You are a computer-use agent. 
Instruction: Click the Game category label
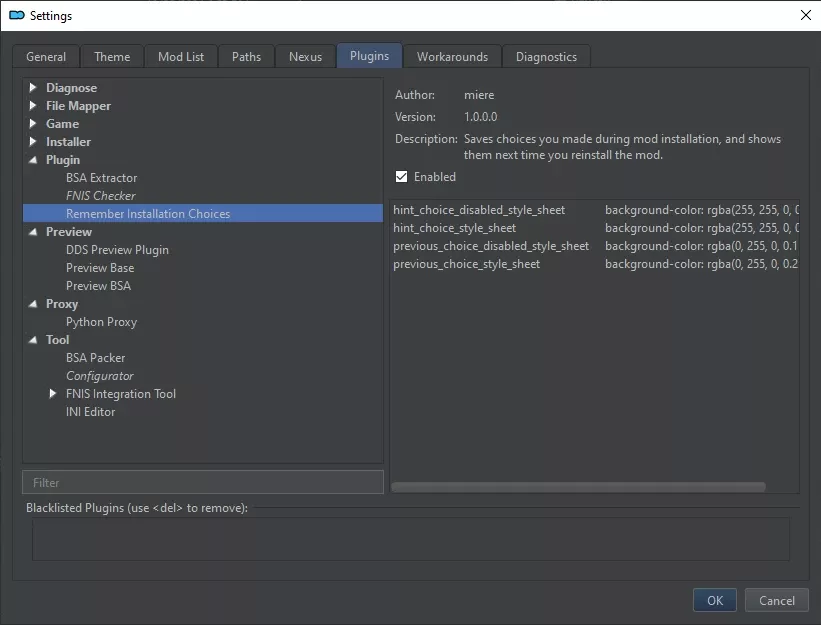(62, 124)
